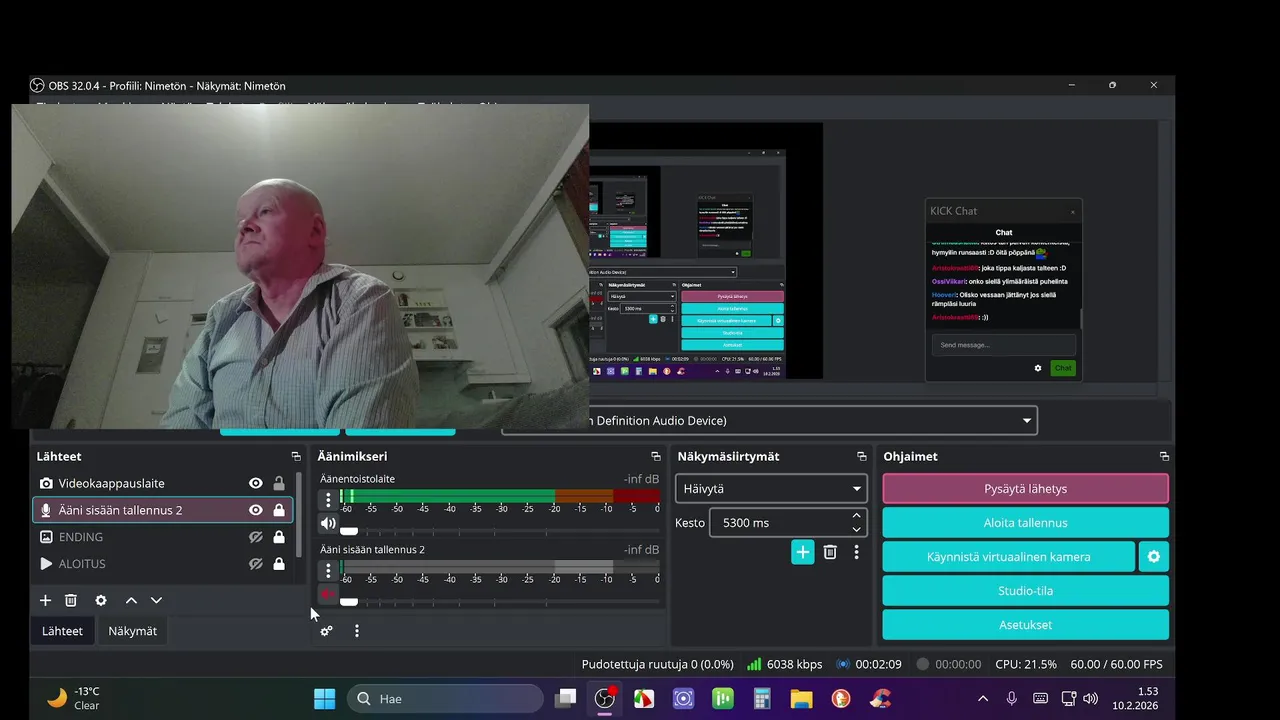Click the speaker volume tray icon
The height and width of the screenshot is (720, 1280).
[1090, 698]
